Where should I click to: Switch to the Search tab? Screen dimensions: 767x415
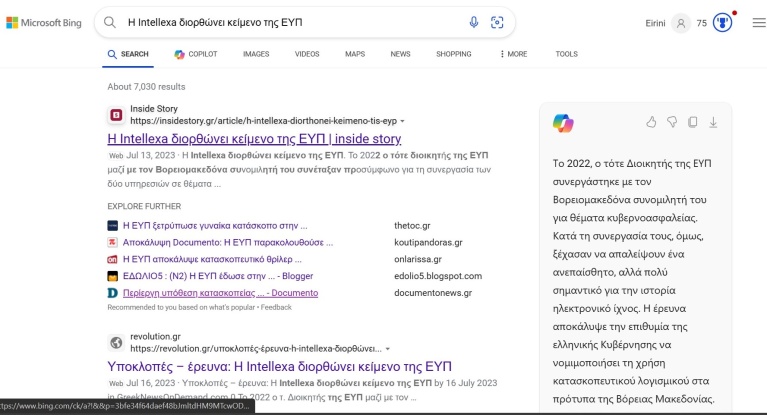128,54
